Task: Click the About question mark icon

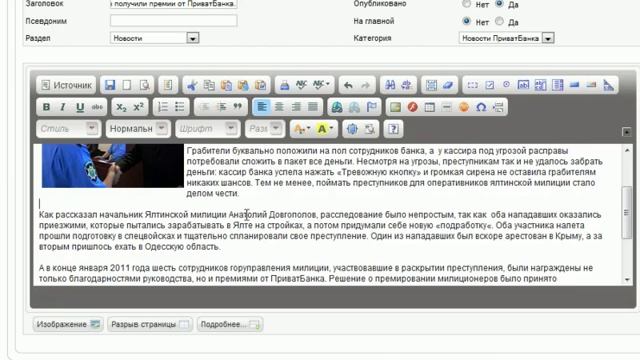Action: pyautogui.click(x=393, y=129)
